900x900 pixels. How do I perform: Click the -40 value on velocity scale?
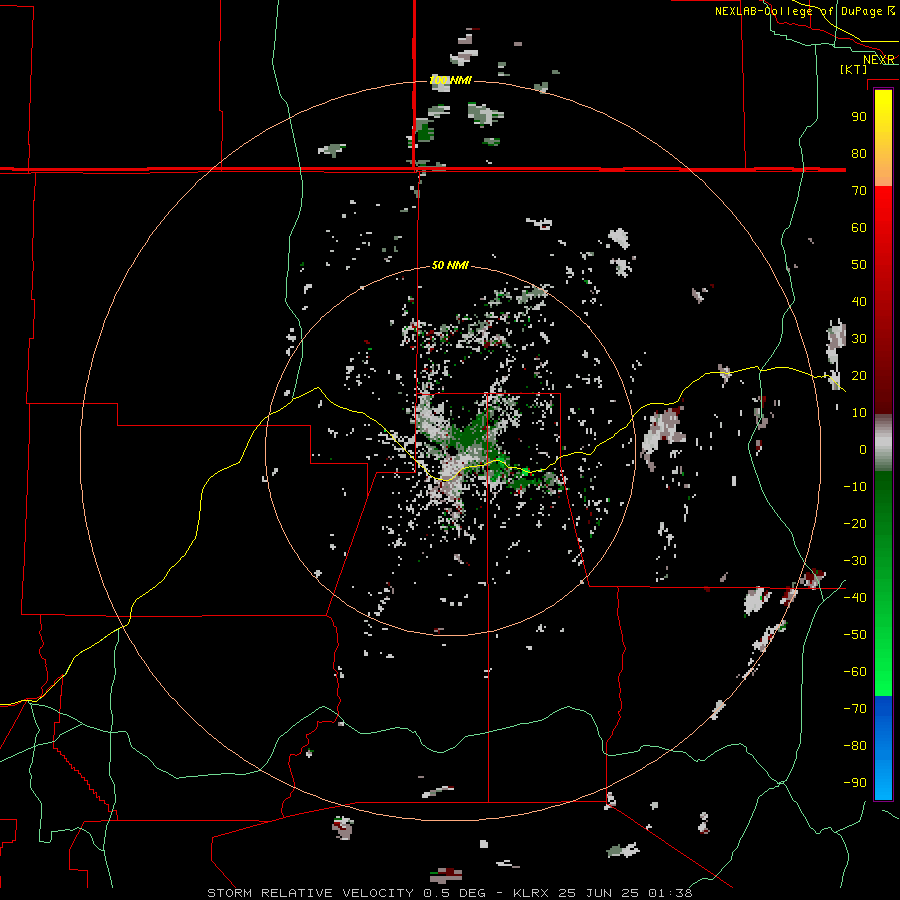click(855, 598)
